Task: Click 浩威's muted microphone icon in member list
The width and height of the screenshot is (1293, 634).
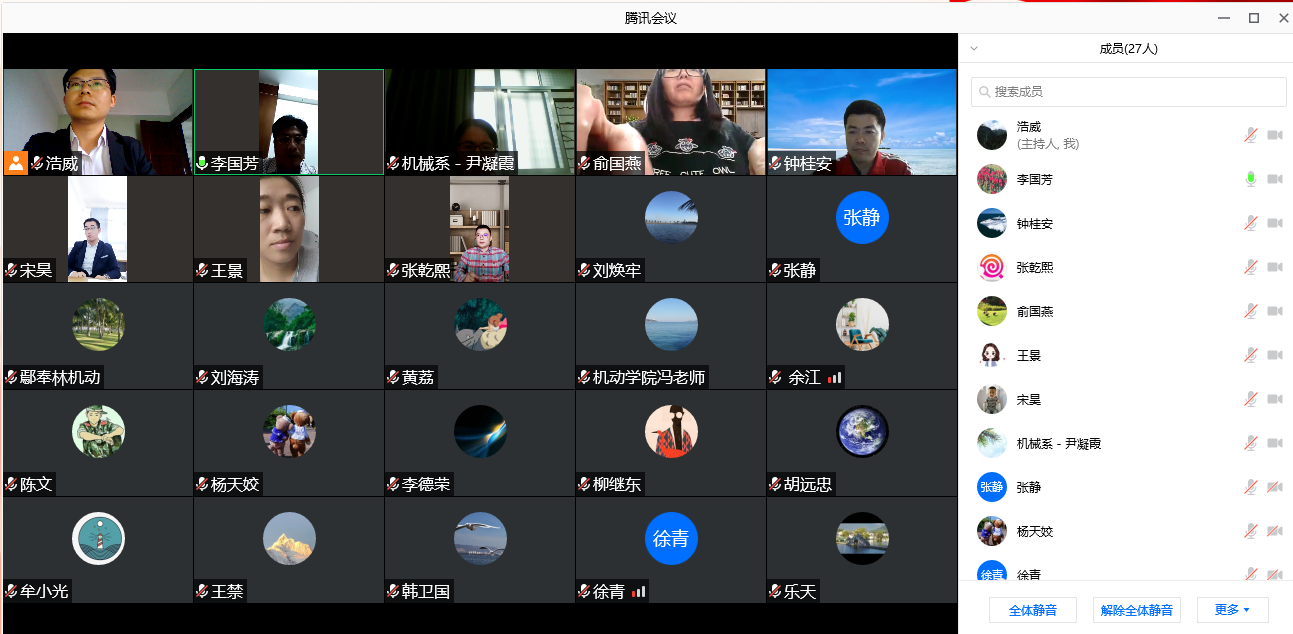Action: (x=1250, y=135)
